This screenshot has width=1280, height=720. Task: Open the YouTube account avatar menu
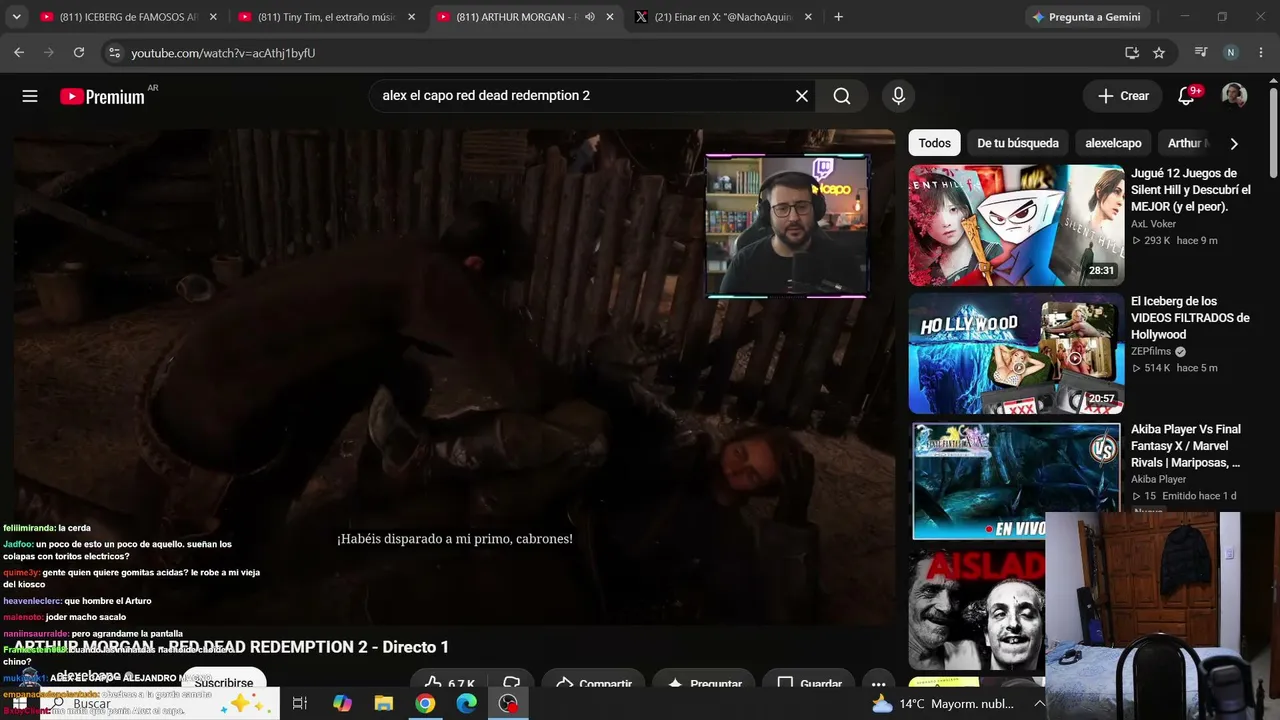[1234, 96]
